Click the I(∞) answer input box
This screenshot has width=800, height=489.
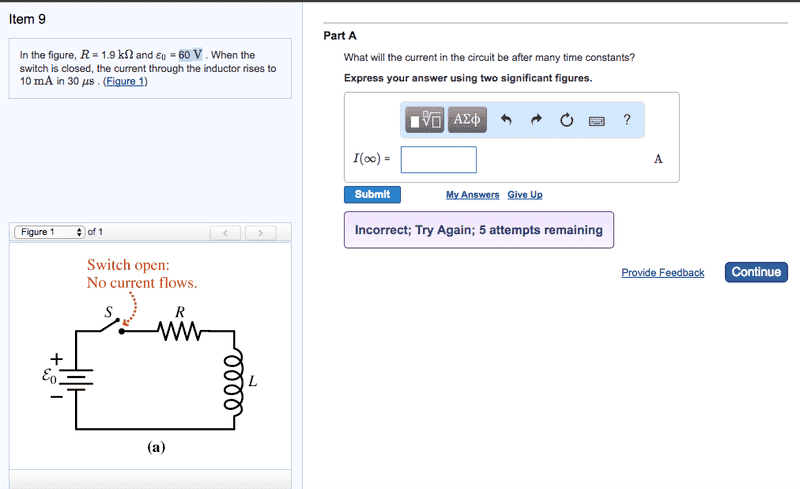click(x=438, y=159)
